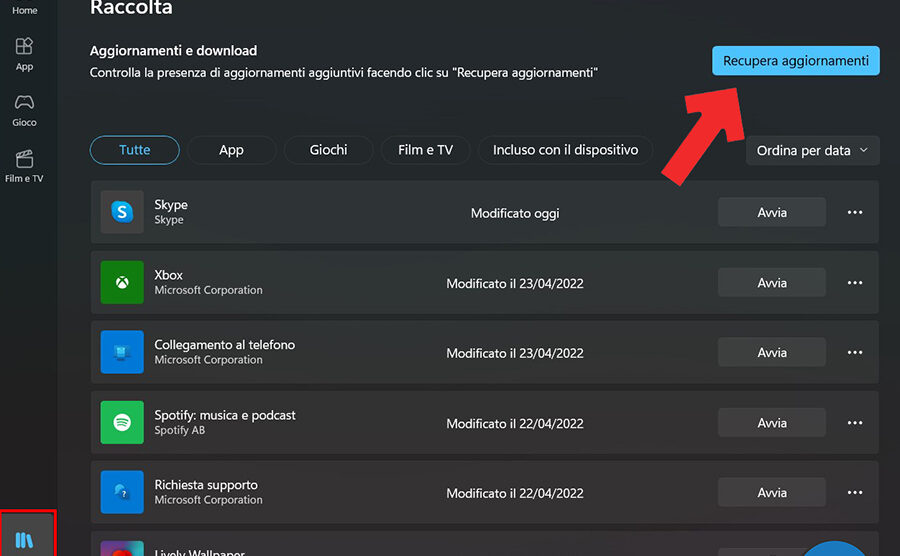Open more options menu for Xbox
The width and height of the screenshot is (900, 556).
tap(854, 283)
